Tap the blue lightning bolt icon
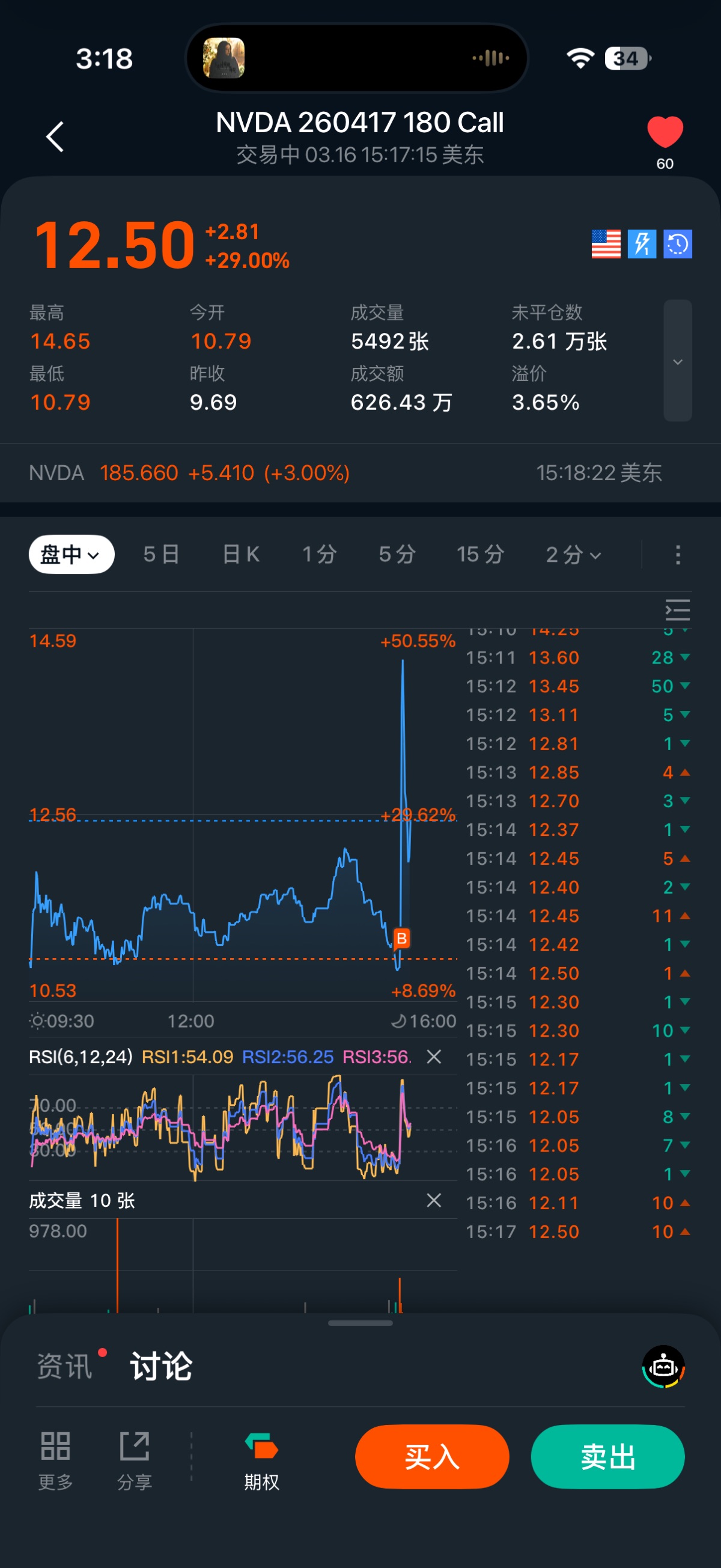721x1568 pixels. [641, 244]
